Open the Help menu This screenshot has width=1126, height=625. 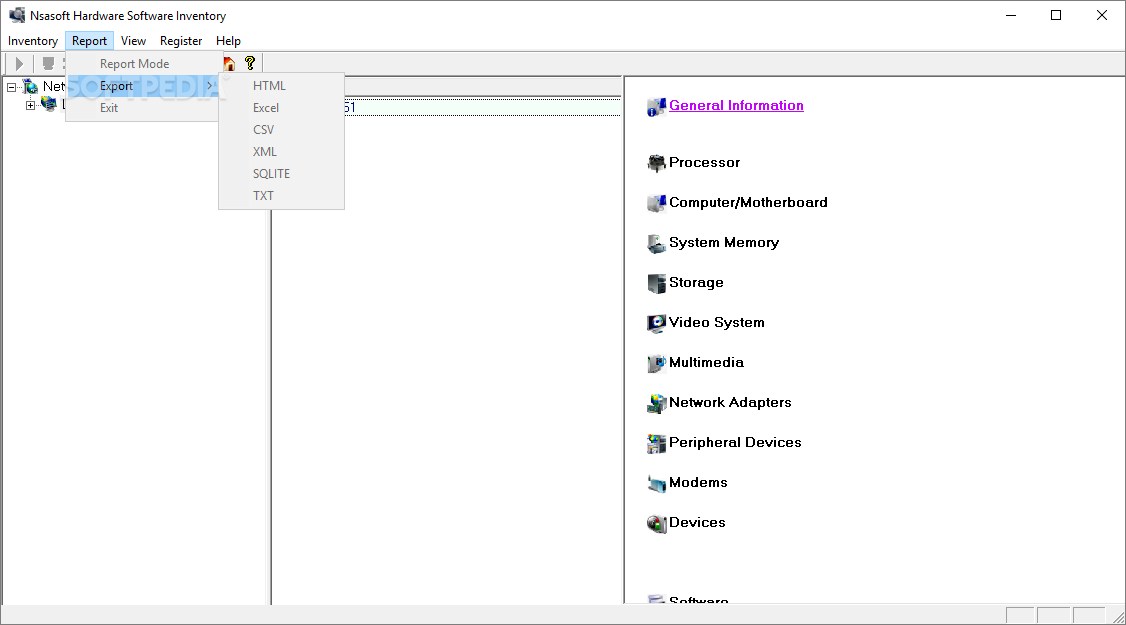228,41
